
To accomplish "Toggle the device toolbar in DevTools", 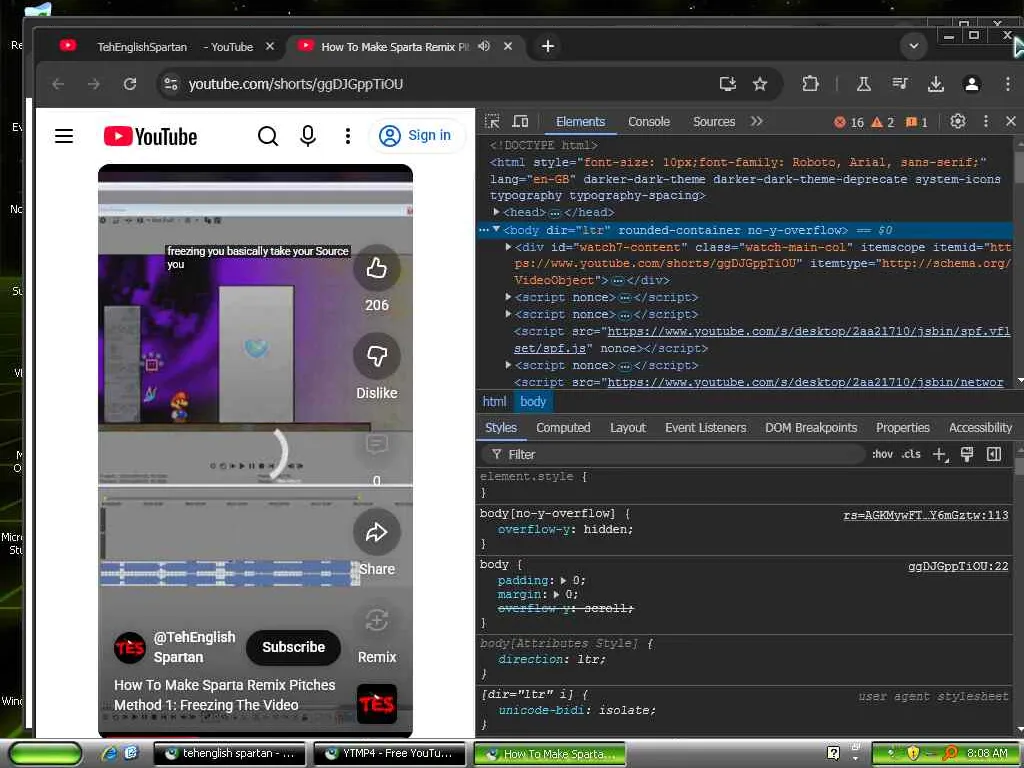I will [x=520, y=121].
